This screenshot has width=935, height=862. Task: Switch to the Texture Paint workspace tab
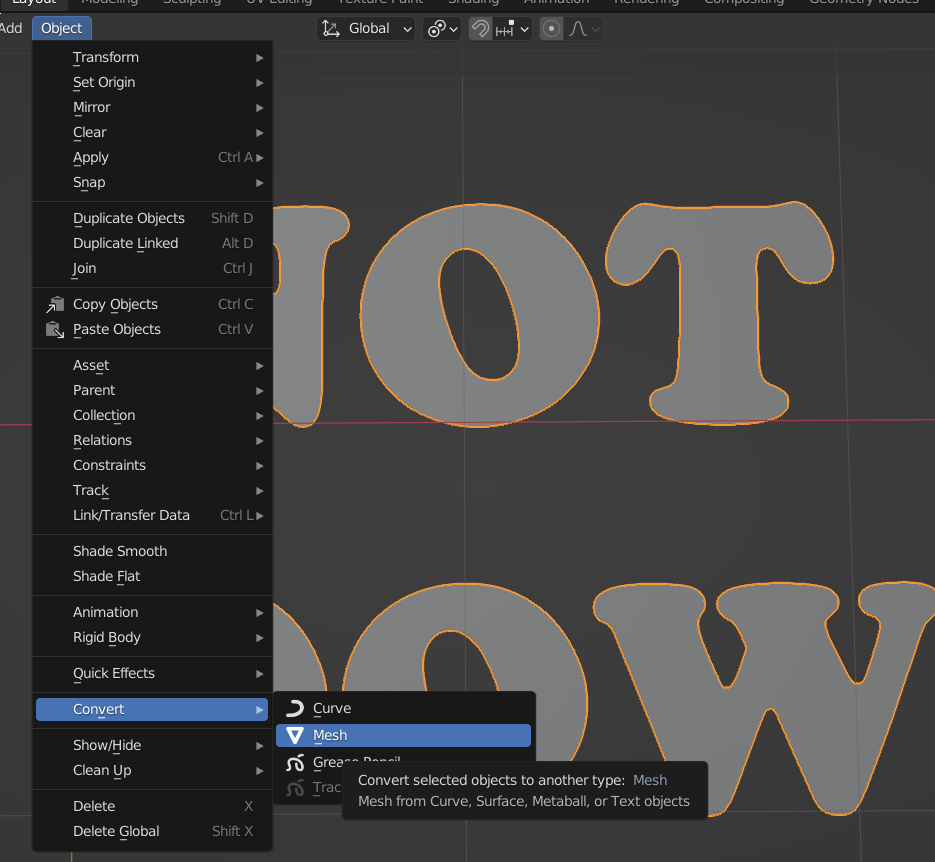pyautogui.click(x=380, y=2)
